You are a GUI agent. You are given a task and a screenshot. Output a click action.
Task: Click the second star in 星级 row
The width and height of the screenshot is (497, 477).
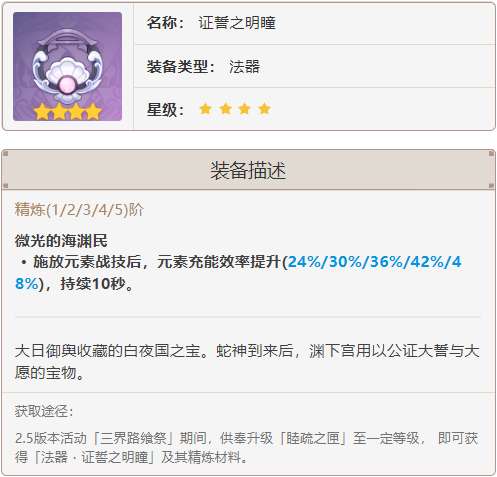pos(226,109)
